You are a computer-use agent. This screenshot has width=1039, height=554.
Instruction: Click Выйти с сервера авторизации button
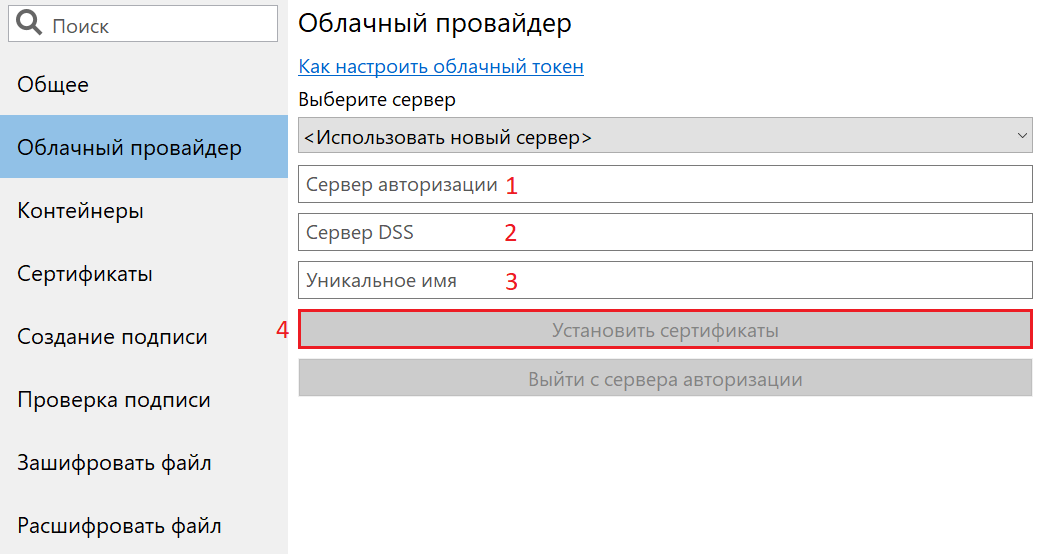[665, 378]
